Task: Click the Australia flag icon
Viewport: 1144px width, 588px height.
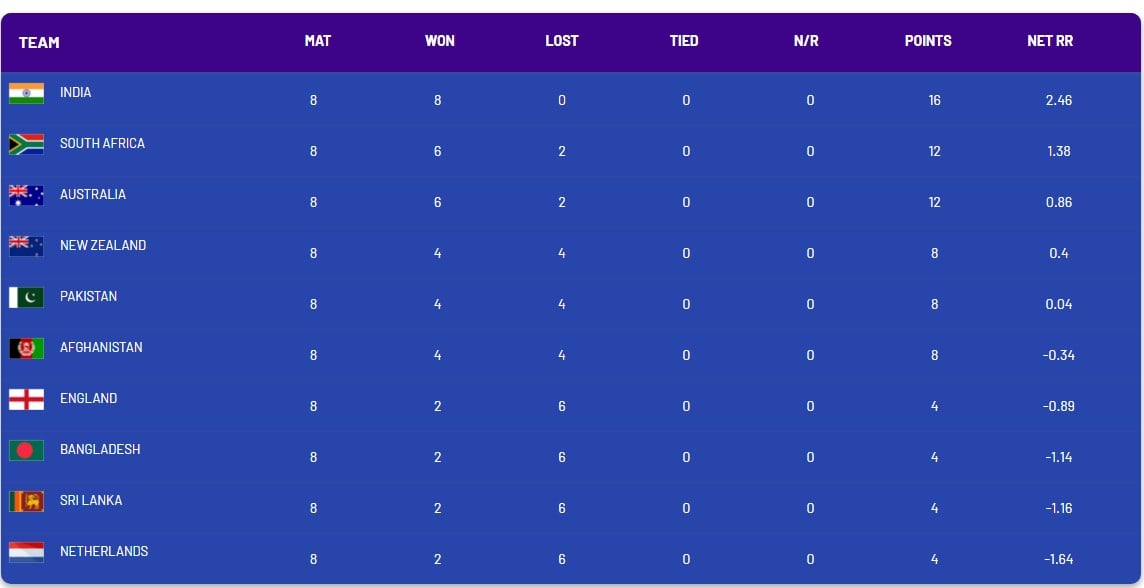Action: (26, 196)
